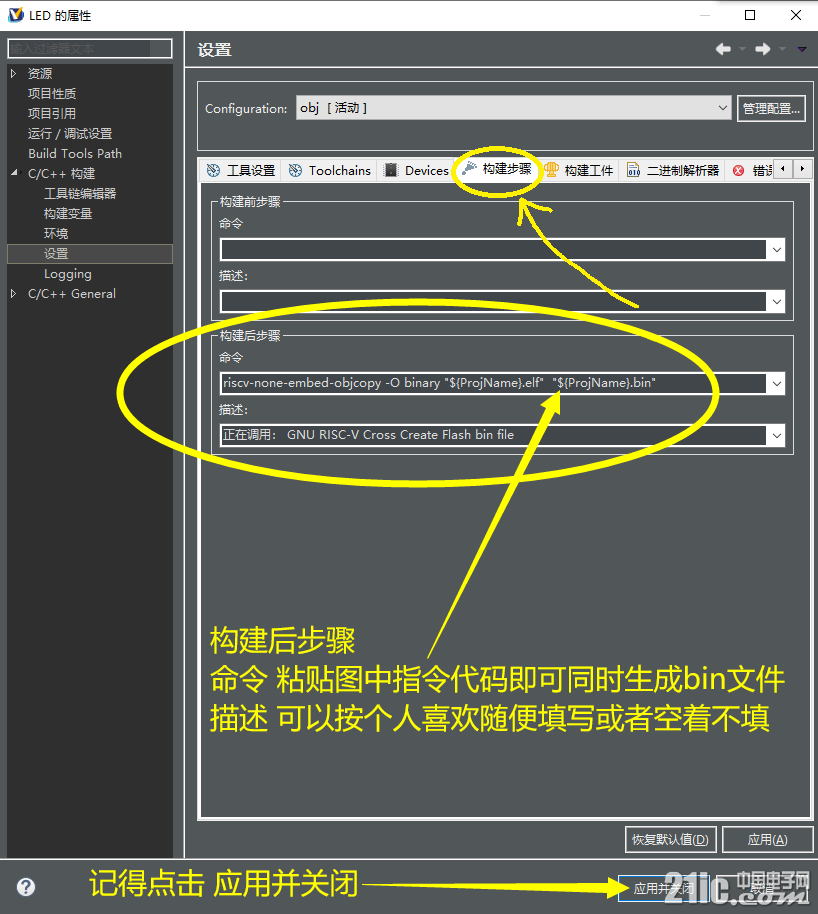Open forward-history dropdown next to forward arrow

tap(782, 50)
